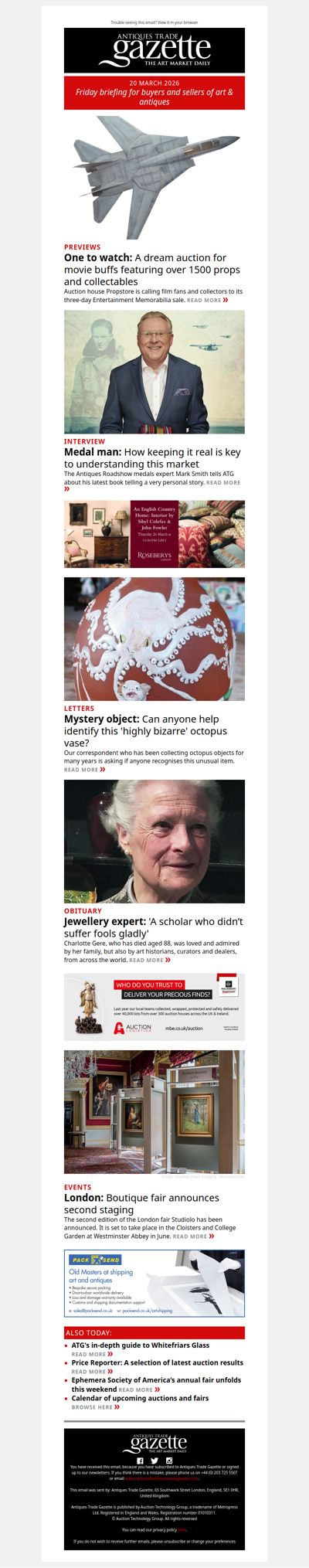Click the footer gazette logo
Screen dimensions: 309x1568
pos(154,1443)
